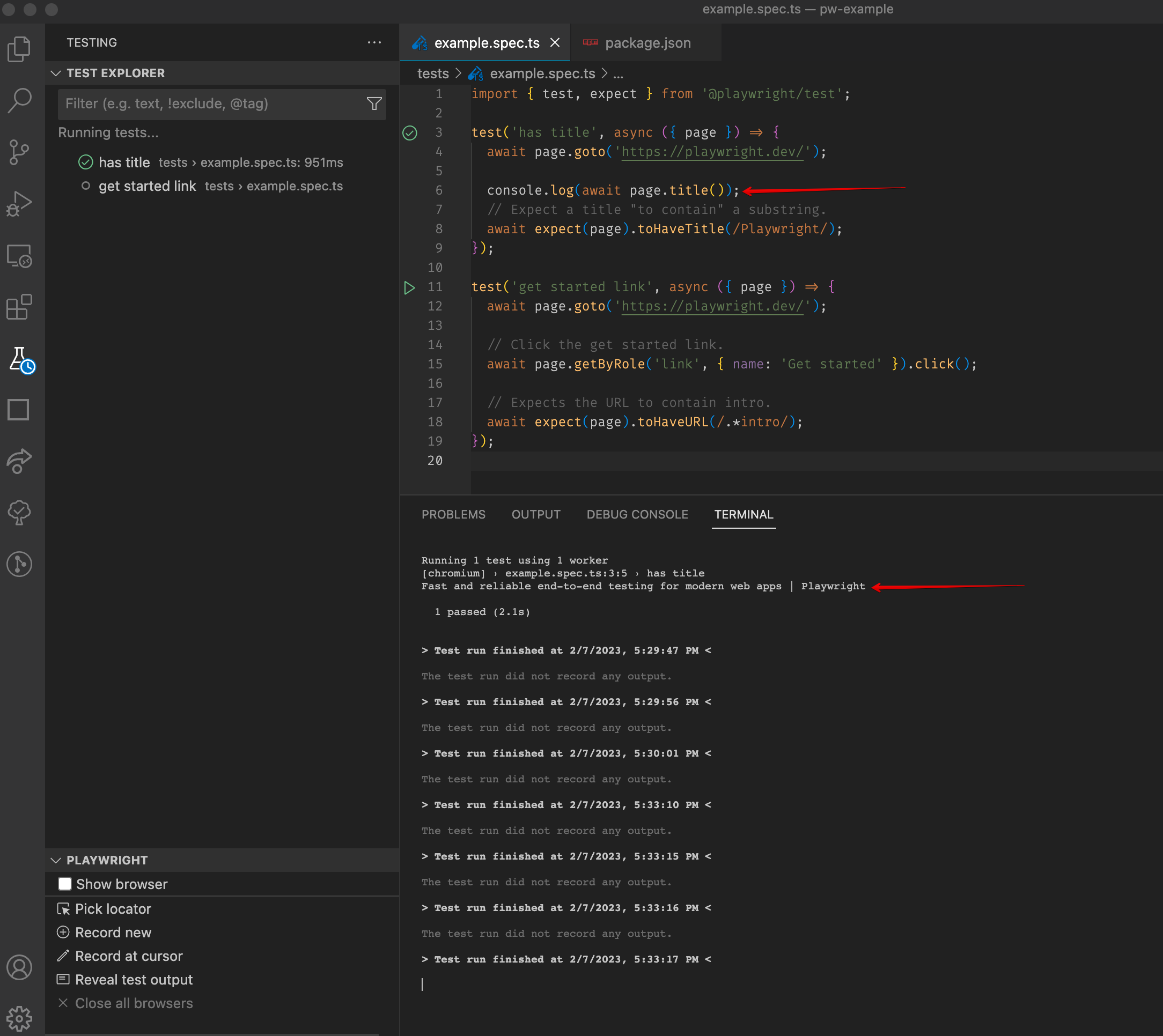Switch to the OUTPUT panel tab
The height and width of the screenshot is (1036, 1163).
[x=536, y=514]
